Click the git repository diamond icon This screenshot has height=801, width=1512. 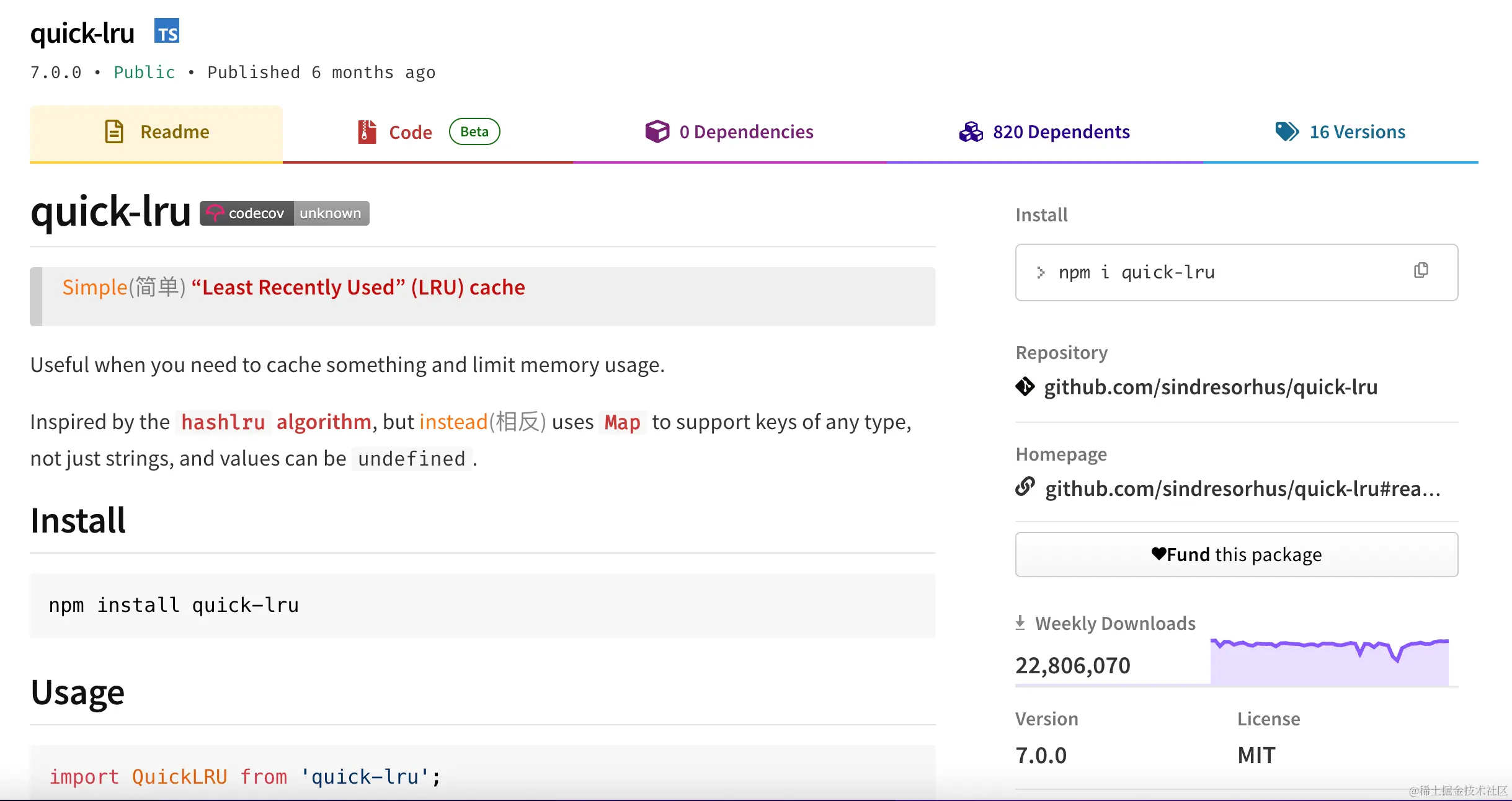tap(1025, 386)
